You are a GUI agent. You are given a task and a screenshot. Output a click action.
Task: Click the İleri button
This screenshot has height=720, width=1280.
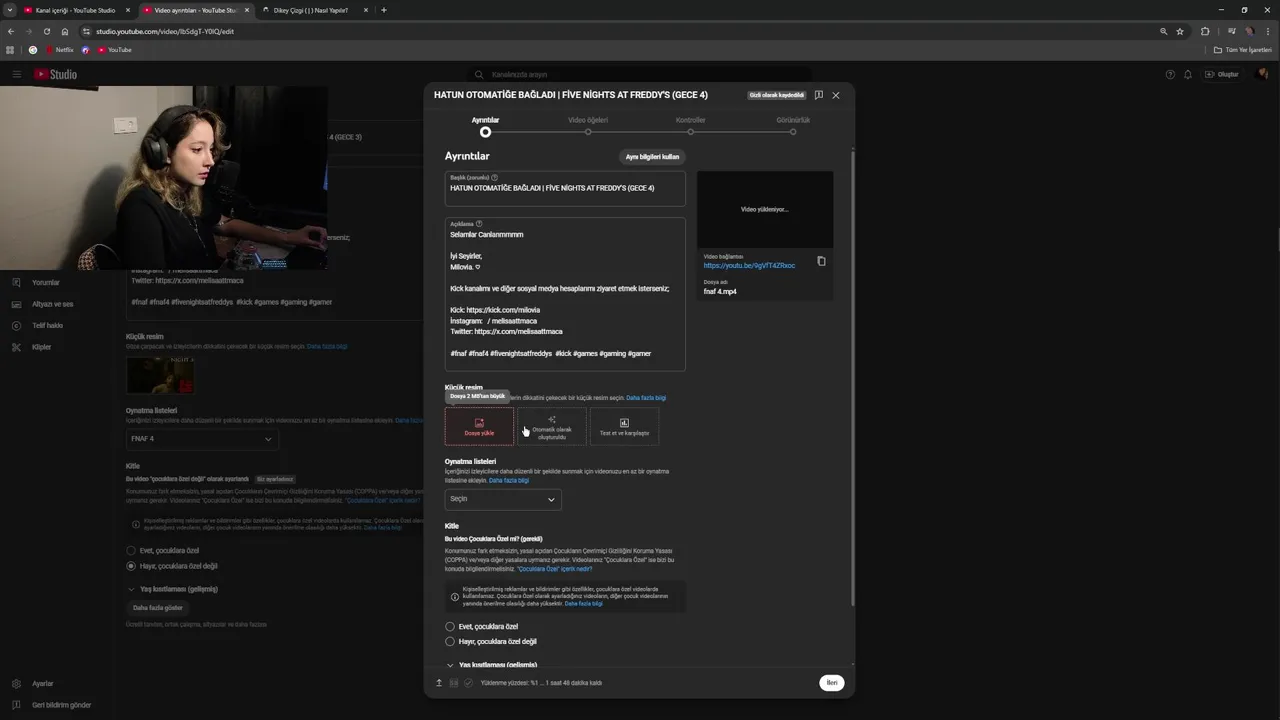(832, 683)
